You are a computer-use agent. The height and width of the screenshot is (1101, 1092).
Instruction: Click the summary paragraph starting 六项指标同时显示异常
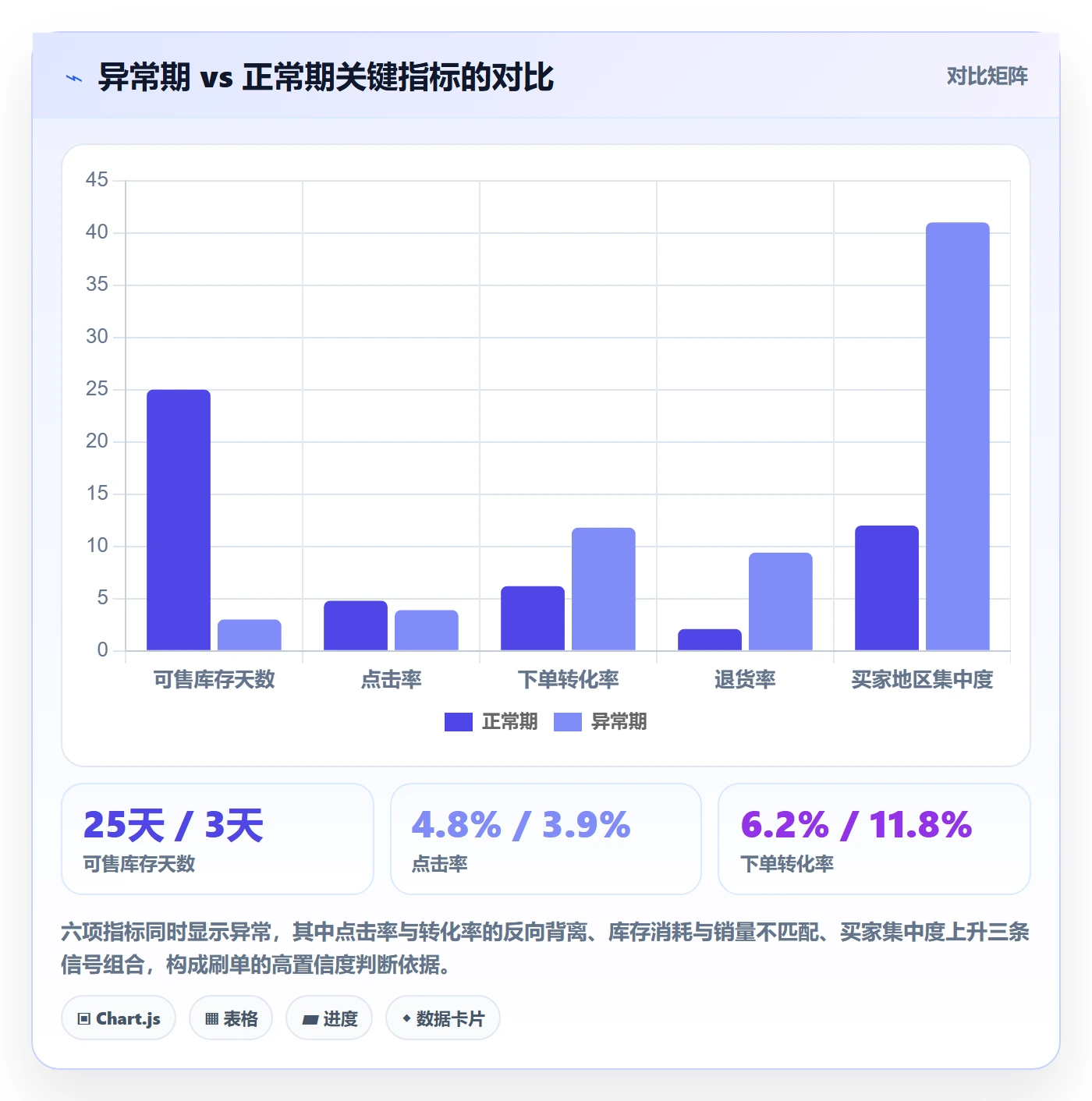(545, 948)
